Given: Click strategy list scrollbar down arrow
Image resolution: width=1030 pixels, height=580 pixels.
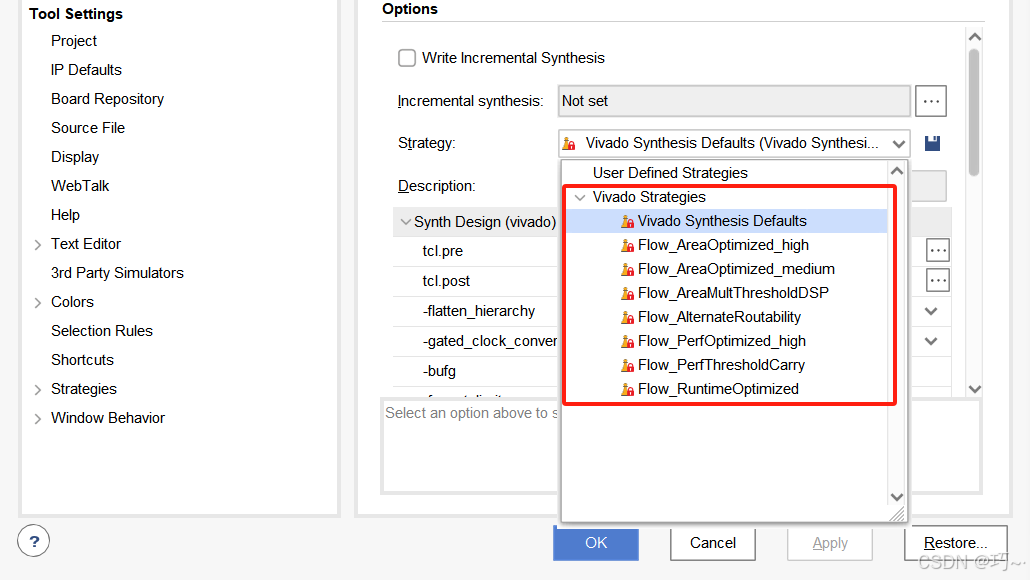Looking at the screenshot, I should [x=897, y=497].
